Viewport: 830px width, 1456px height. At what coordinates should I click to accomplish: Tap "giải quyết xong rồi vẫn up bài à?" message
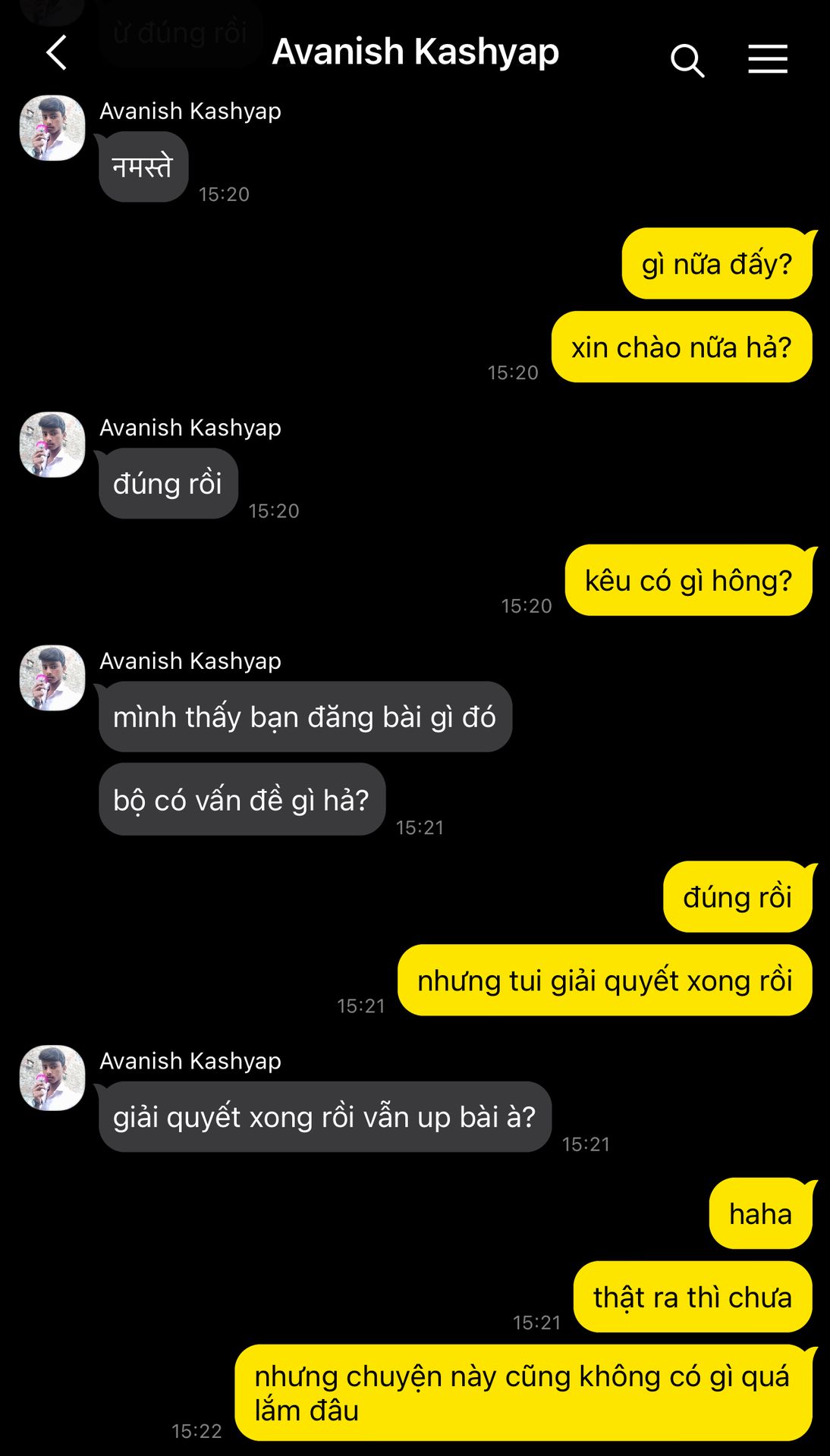325,1117
